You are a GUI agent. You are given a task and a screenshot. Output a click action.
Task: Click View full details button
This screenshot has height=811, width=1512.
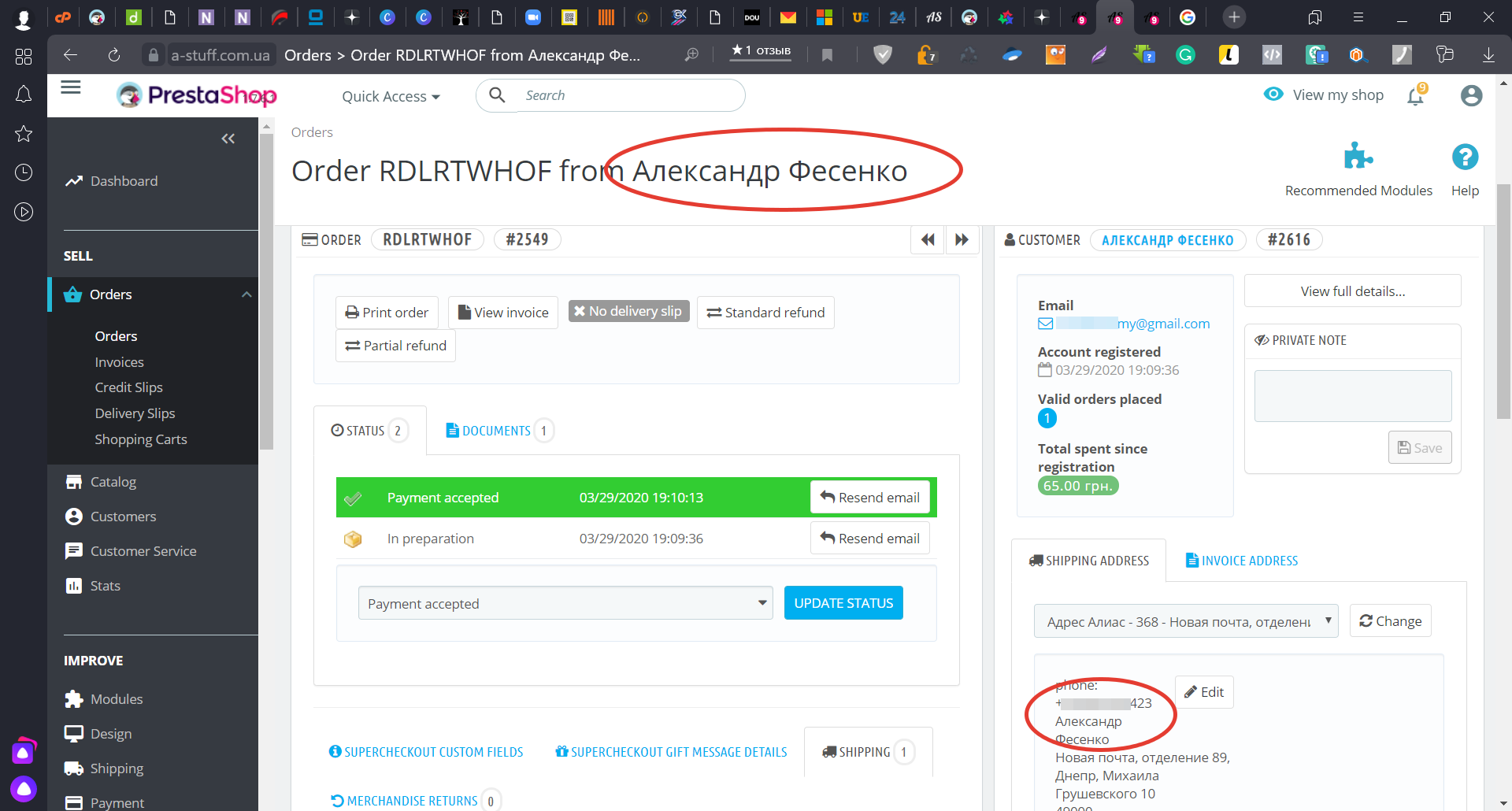click(1353, 291)
